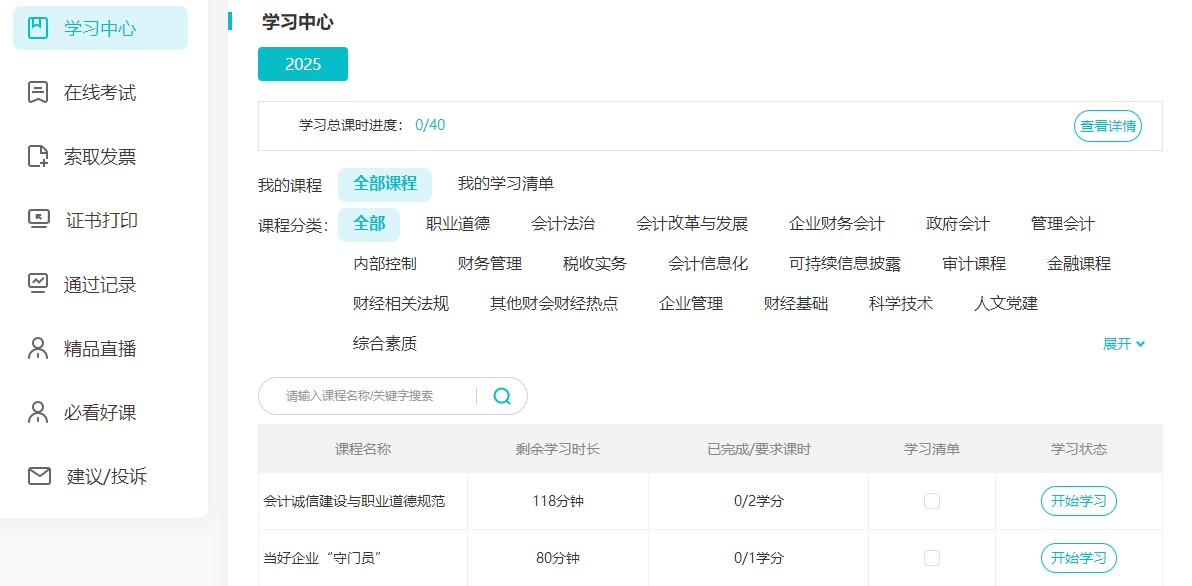Start learning 会计诚信建设与职业道德规范 course
The width and height of the screenshot is (1192, 586).
1079,501
